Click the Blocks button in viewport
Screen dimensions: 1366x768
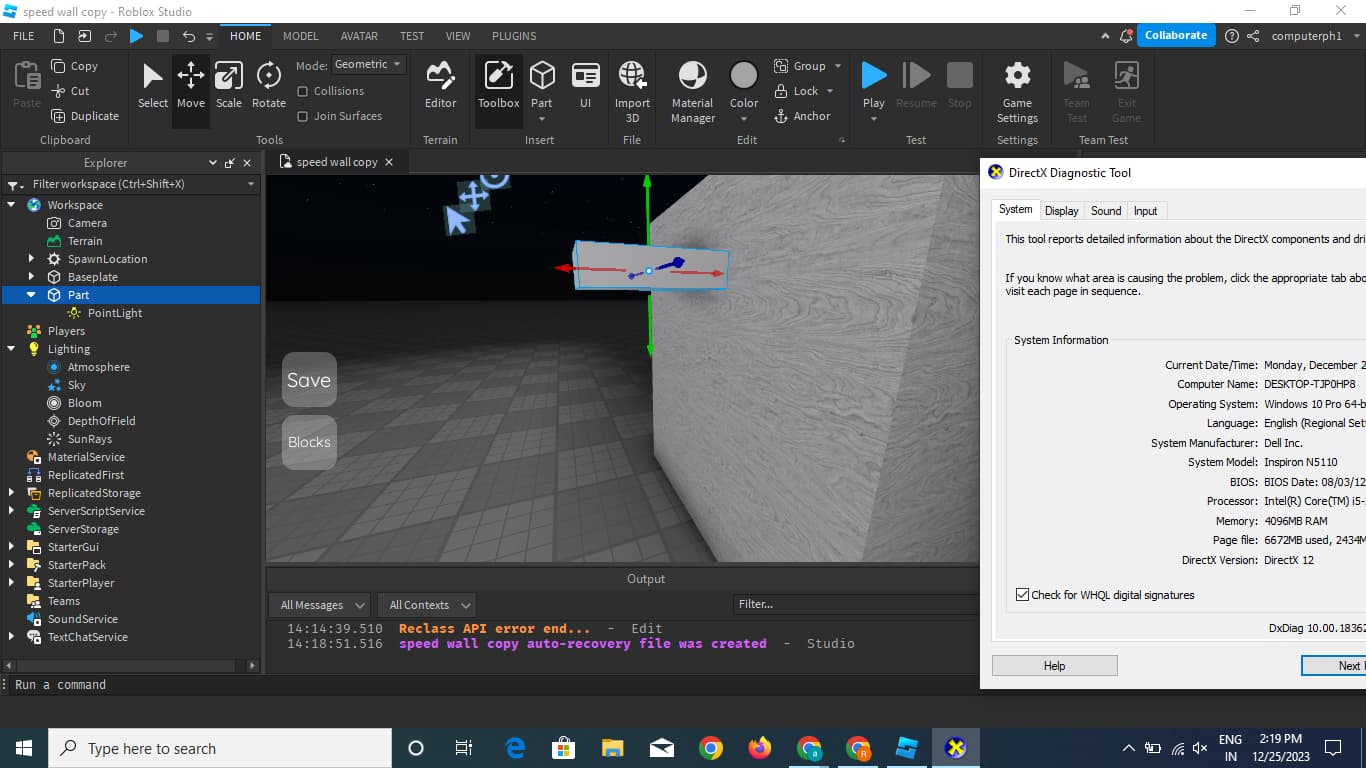coord(309,442)
